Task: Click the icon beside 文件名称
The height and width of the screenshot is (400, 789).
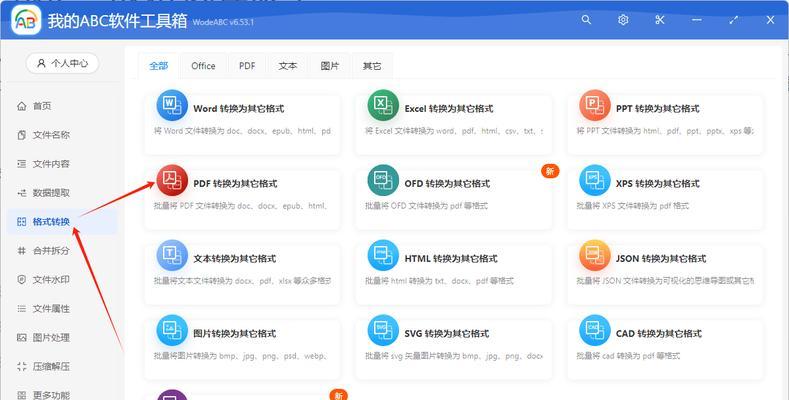Action: [22, 135]
